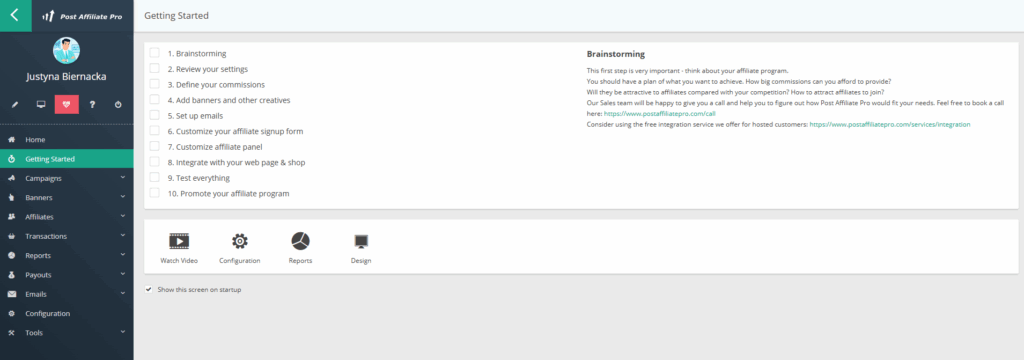The width and height of the screenshot is (1024, 360).
Task: Check the Brainstorming step checkbox
Action: click(155, 53)
